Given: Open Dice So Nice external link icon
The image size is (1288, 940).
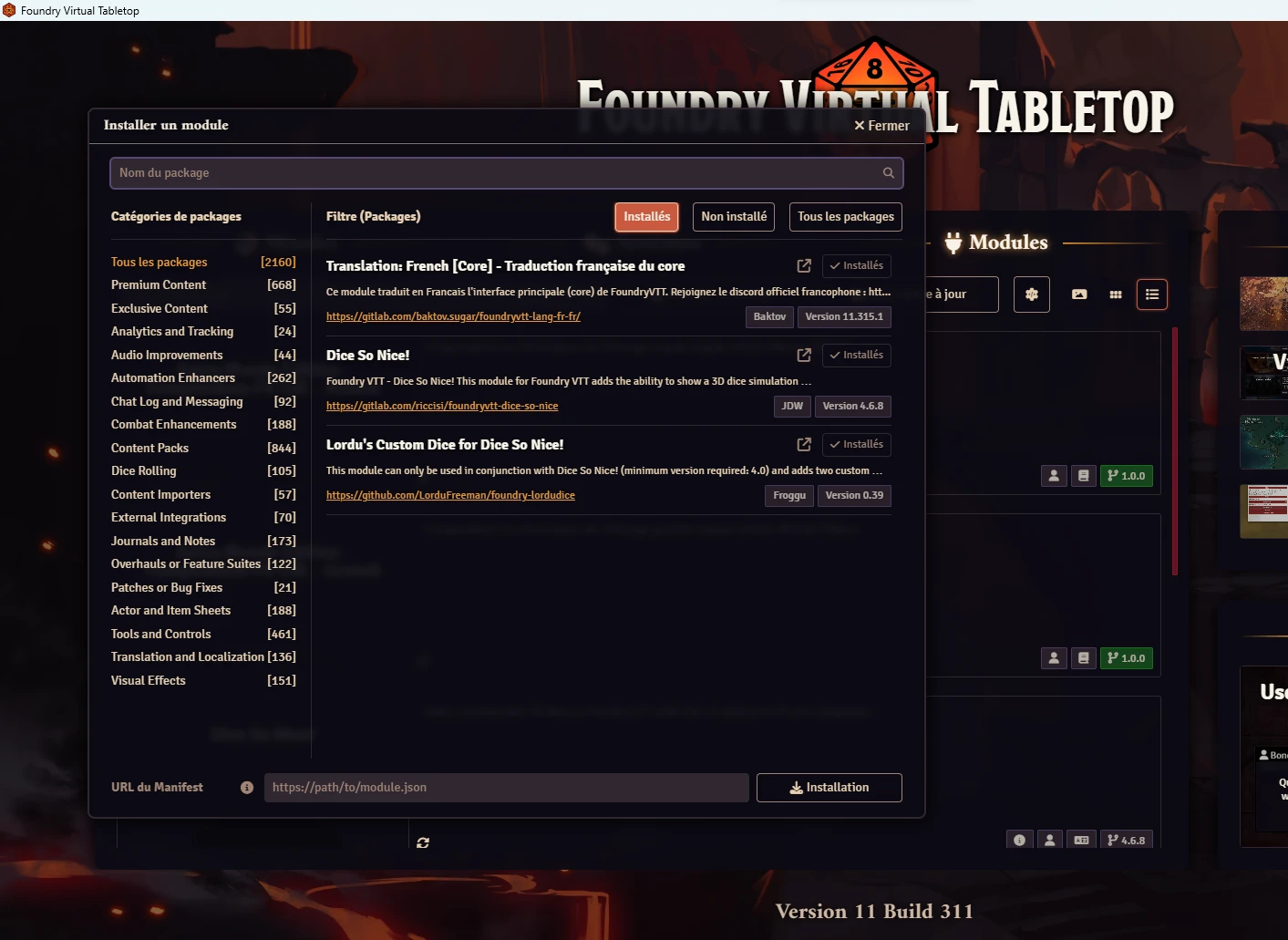Looking at the screenshot, I should click(804, 355).
